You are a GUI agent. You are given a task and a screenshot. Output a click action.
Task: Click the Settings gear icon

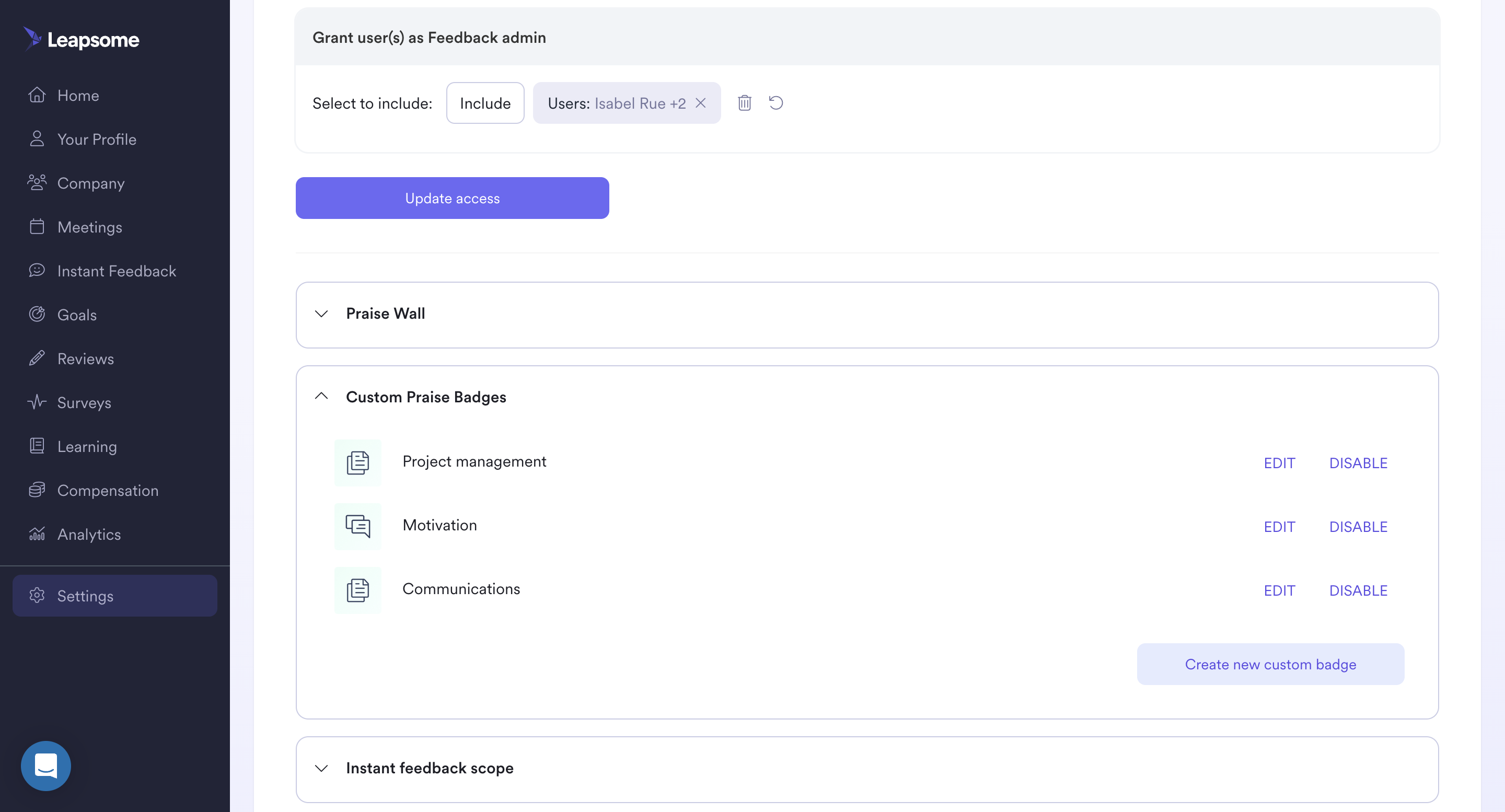37,595
